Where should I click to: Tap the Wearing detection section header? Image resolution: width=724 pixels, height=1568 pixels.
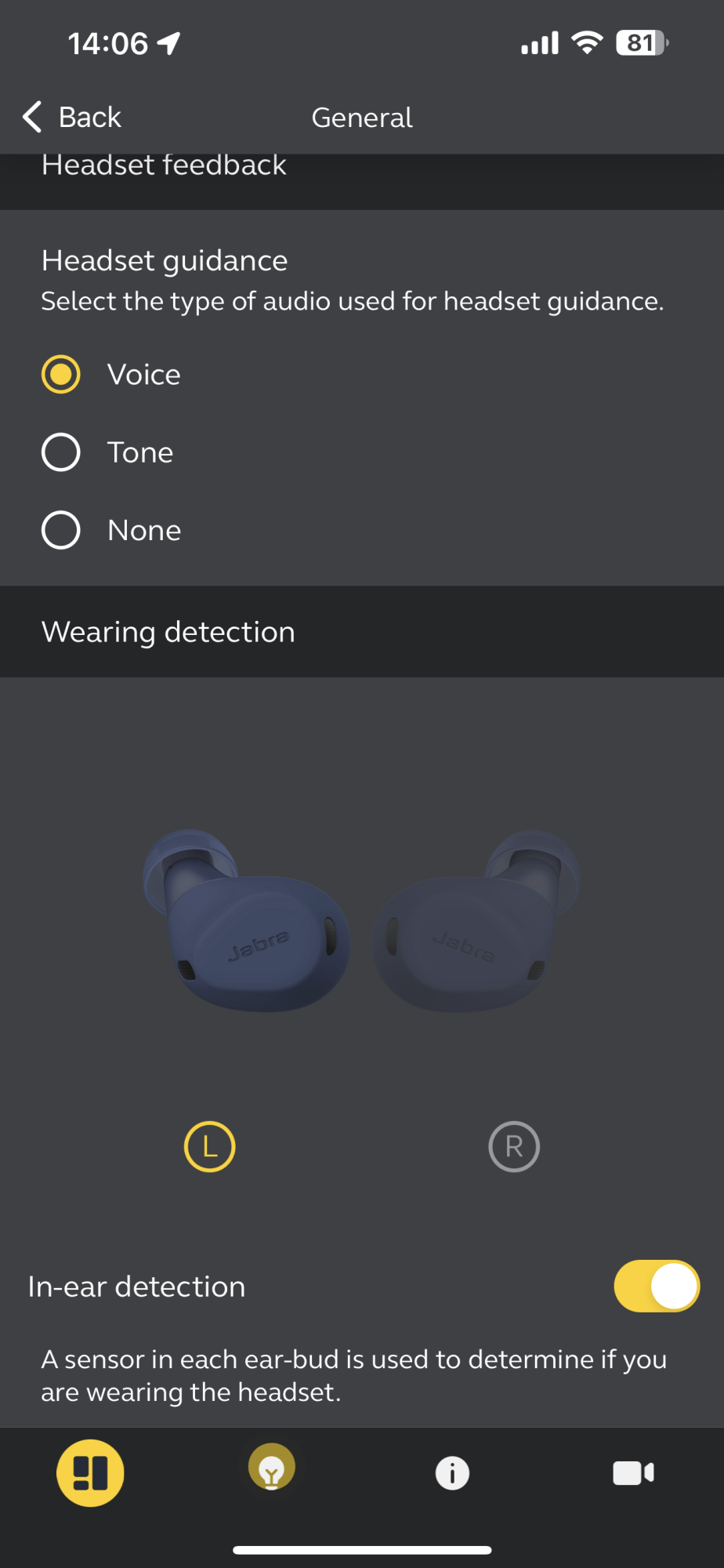click(168, 632)
